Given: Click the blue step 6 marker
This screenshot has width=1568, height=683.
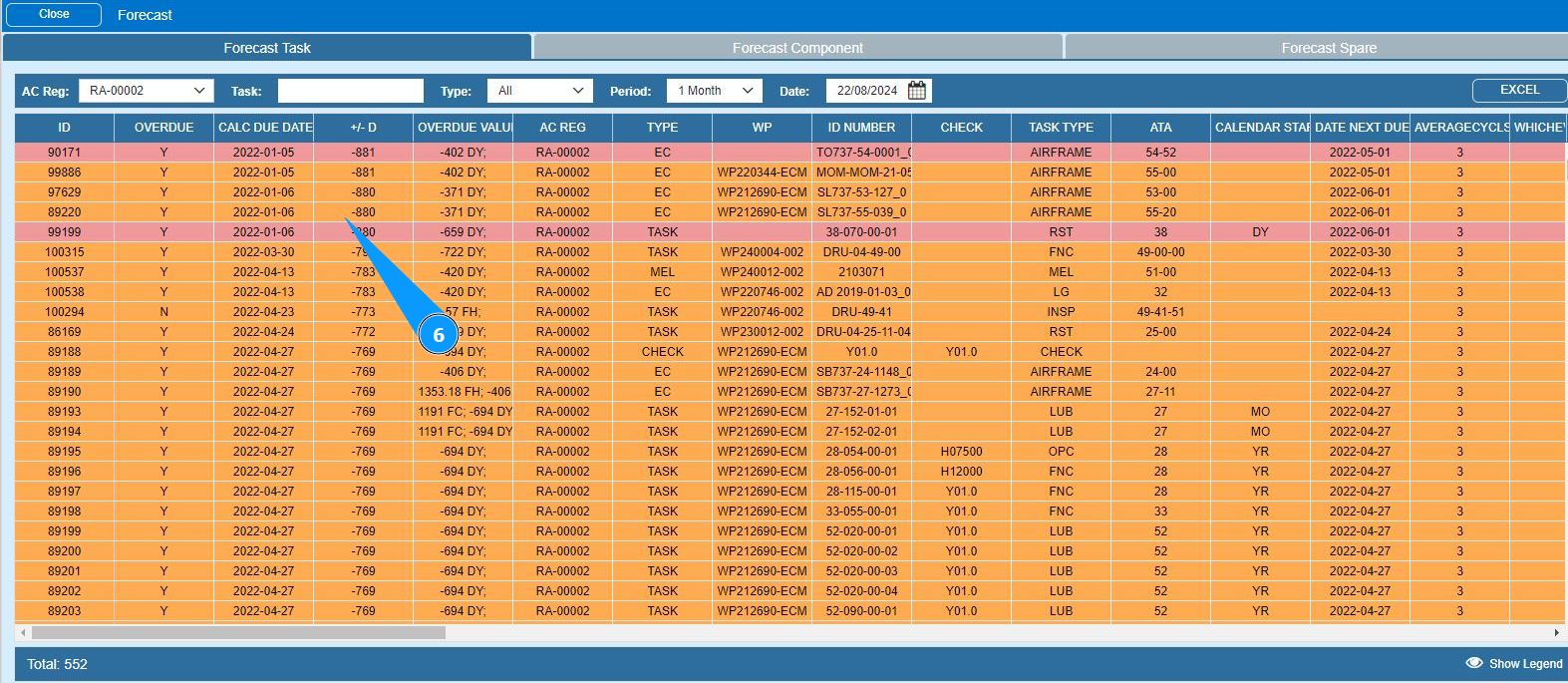Looking at the screenshot, I should pos(438,335).
